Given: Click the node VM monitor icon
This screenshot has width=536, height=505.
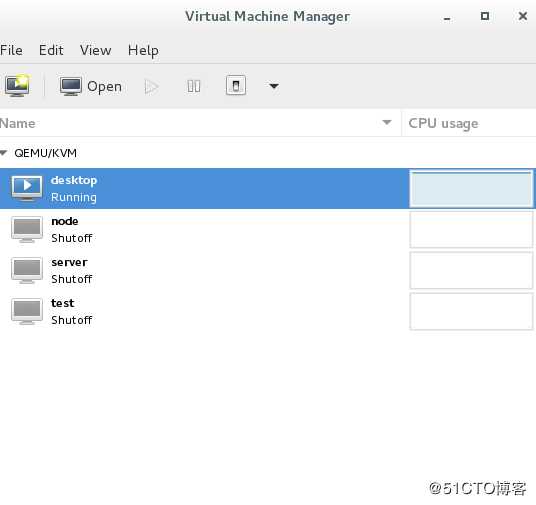Looking at the screenshot, I should tap(27, 229).
